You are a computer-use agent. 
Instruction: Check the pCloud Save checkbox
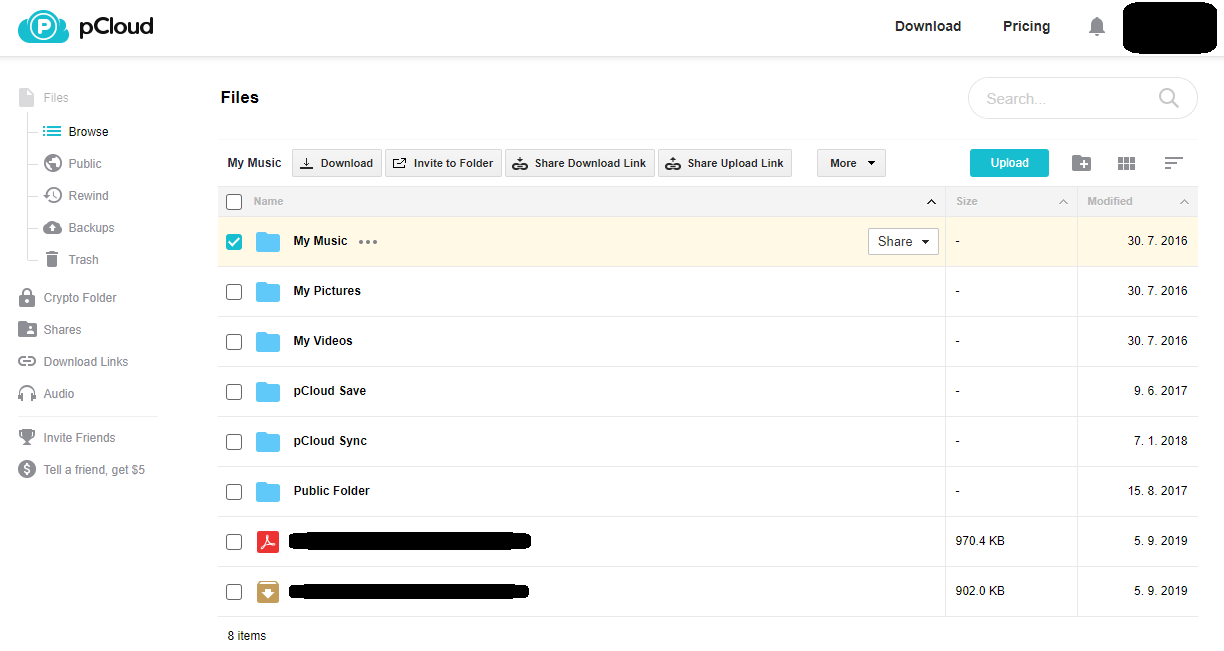point(234,392)
